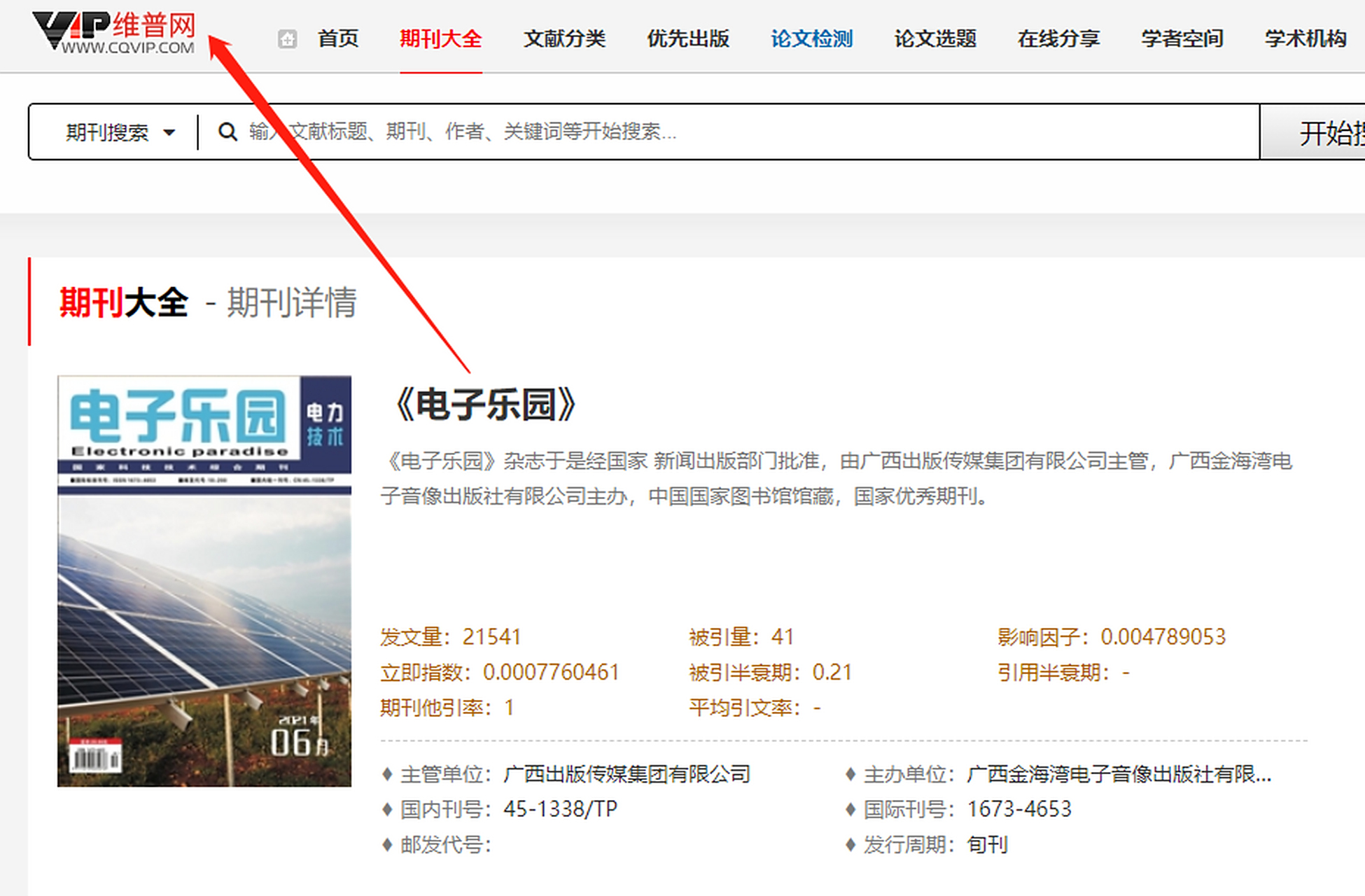1365x896 pixels.
Task: Open the 首页 menu item
Action: point(338,38)
